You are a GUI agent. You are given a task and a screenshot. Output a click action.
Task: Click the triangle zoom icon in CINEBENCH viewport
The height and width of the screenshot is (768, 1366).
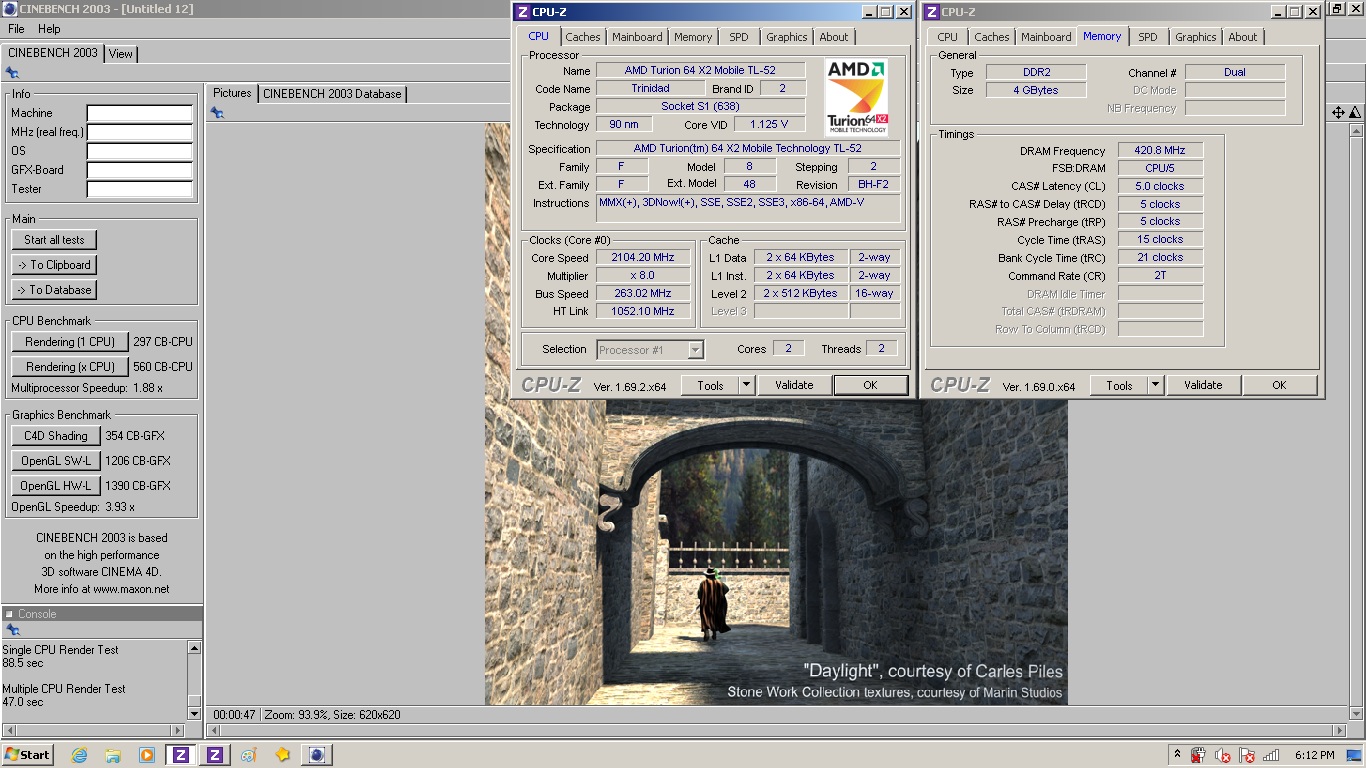click(1356, 113)
